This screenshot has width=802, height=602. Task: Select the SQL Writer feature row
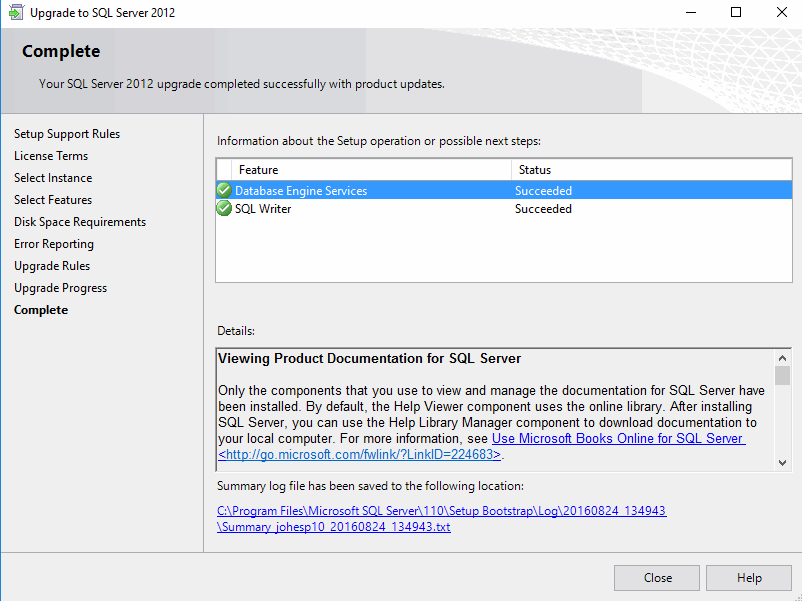[x=400, y=209]
